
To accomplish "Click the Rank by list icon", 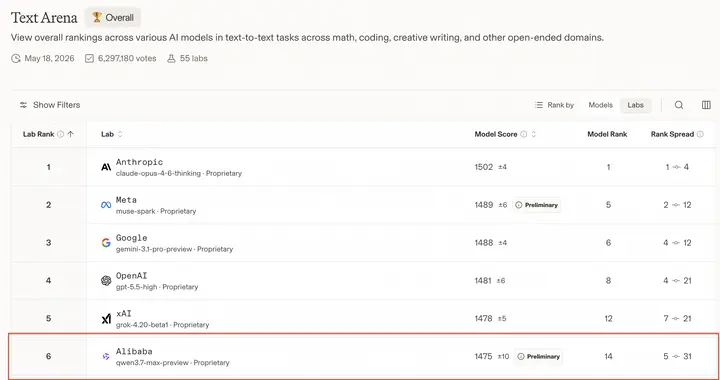I will coord(539,105).
